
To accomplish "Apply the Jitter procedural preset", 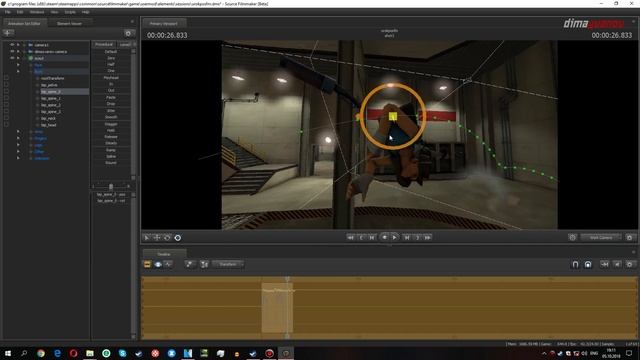I will 111,111.
